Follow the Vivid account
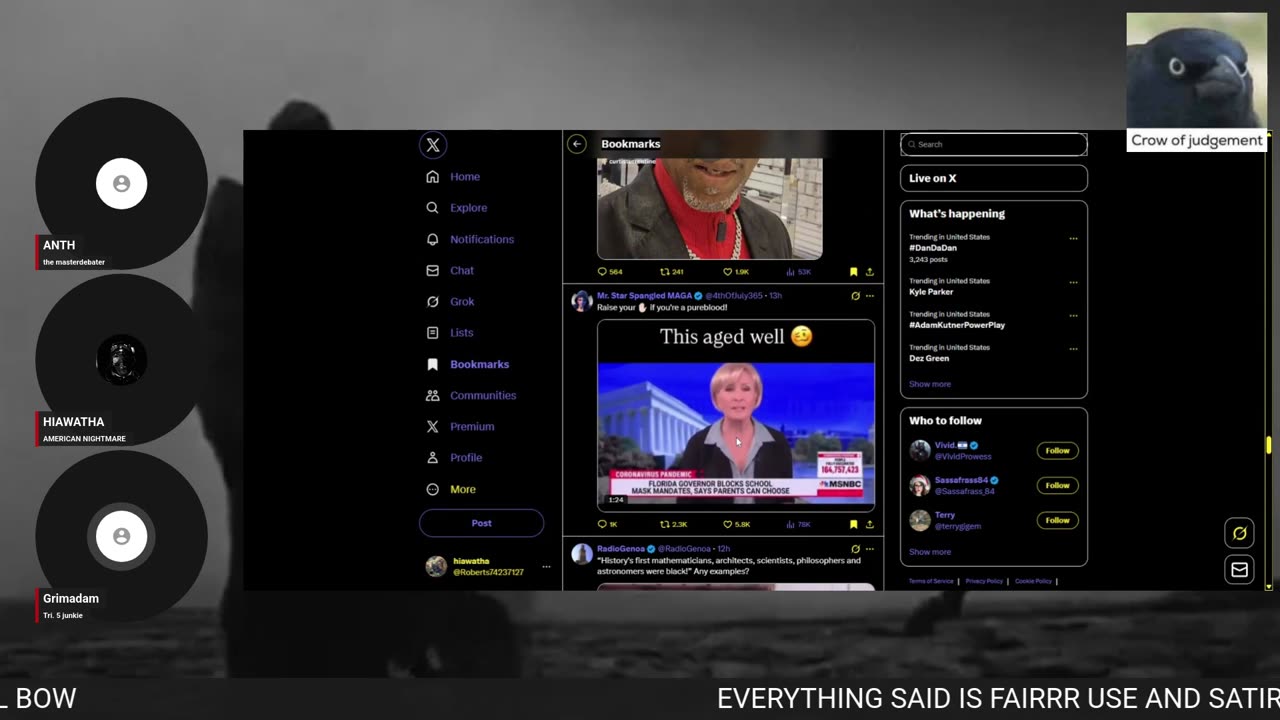 pos(1057,451)
